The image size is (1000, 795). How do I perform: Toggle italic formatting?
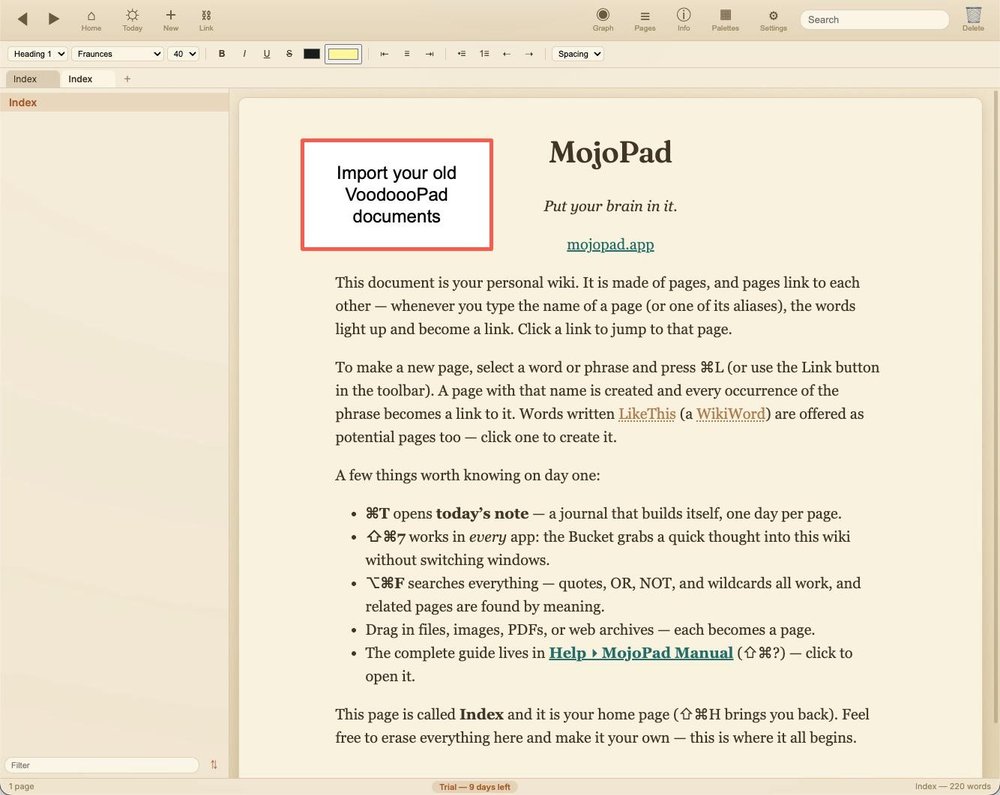244,54
